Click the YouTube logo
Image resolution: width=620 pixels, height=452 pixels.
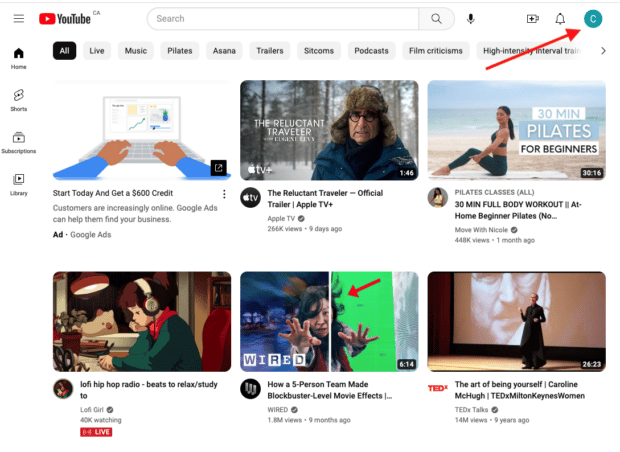(68, 18)
